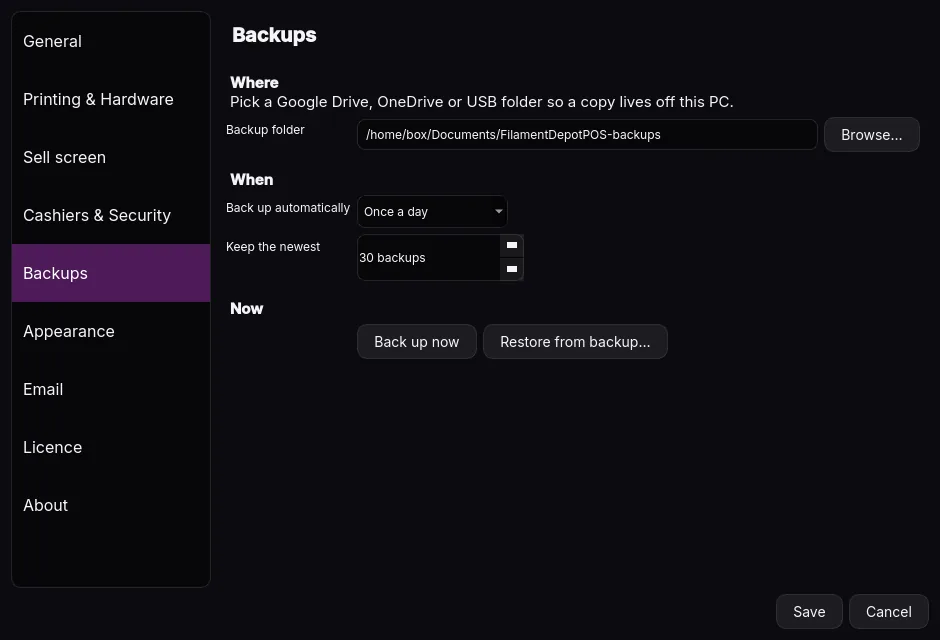Click Restore from backup... button

click(575, 342)
